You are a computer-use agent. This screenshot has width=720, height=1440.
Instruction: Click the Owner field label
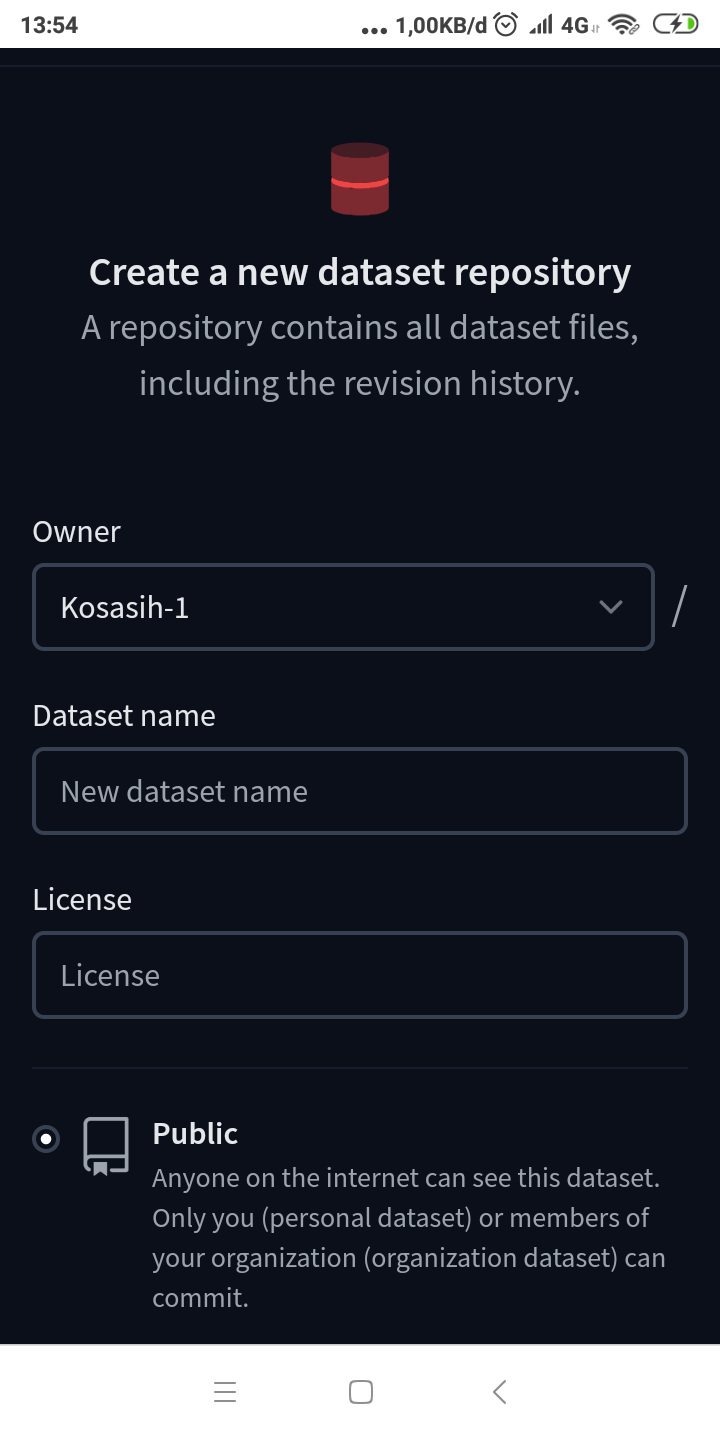76,532
